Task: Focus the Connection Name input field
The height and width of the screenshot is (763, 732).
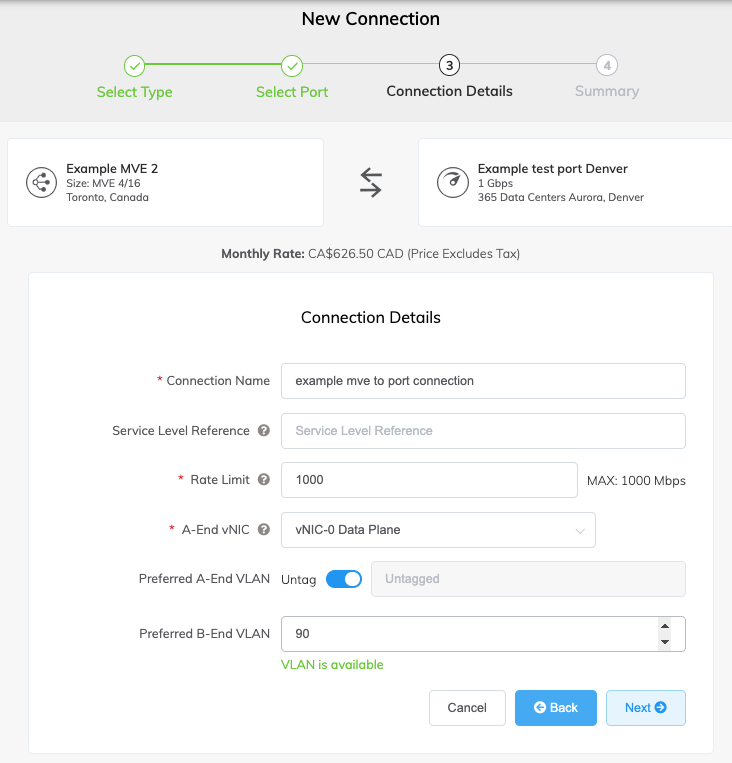Action: tap(483, 381)
